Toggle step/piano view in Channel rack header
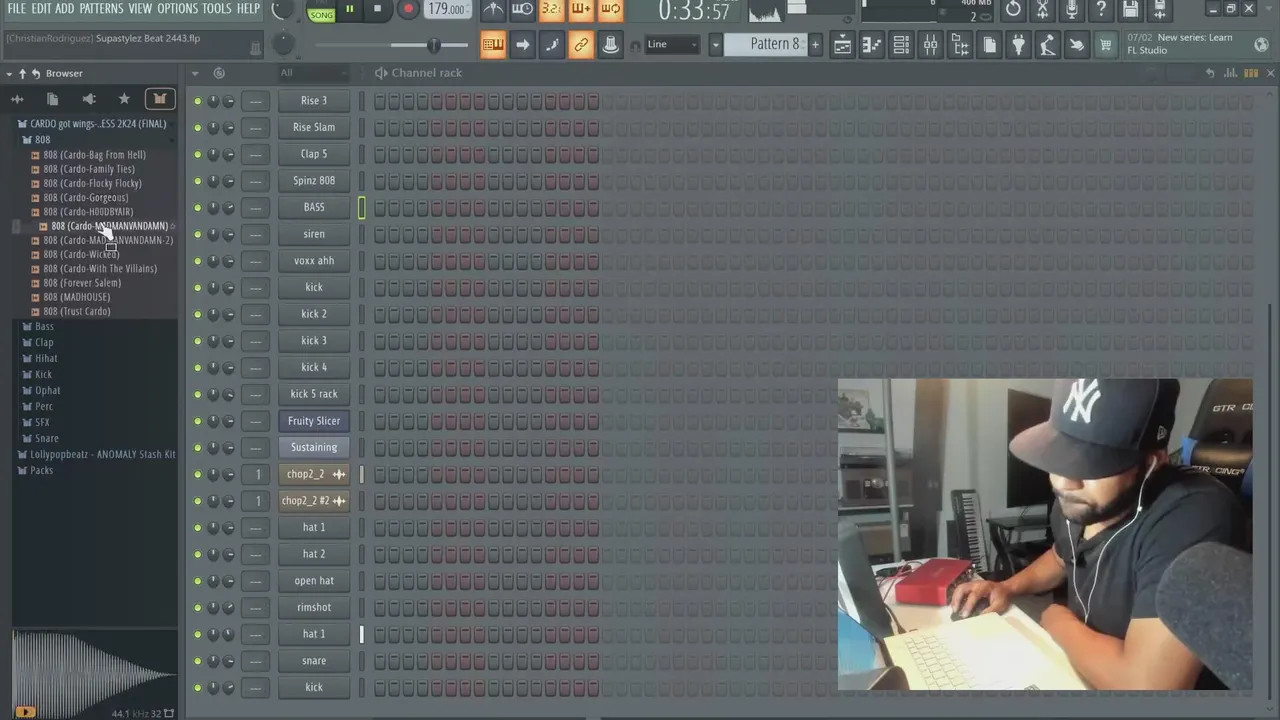Screen dimensions: 1280x720 pyautogui.click(x=1251, y=73)
